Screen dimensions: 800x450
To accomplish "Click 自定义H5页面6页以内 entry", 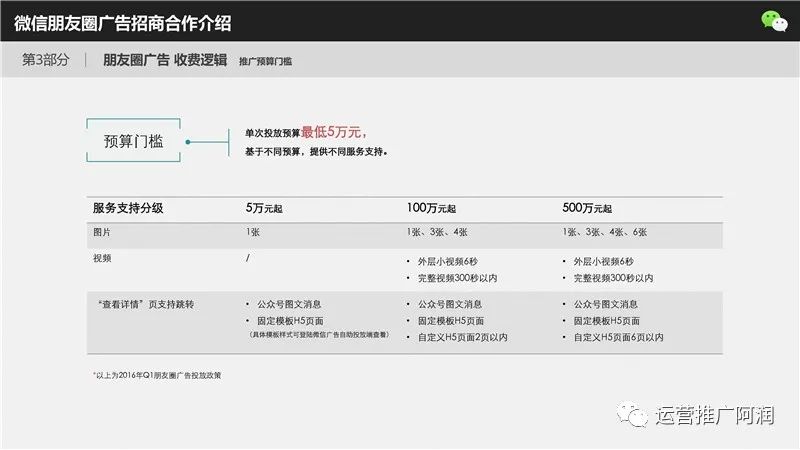I will pos(618,337).
